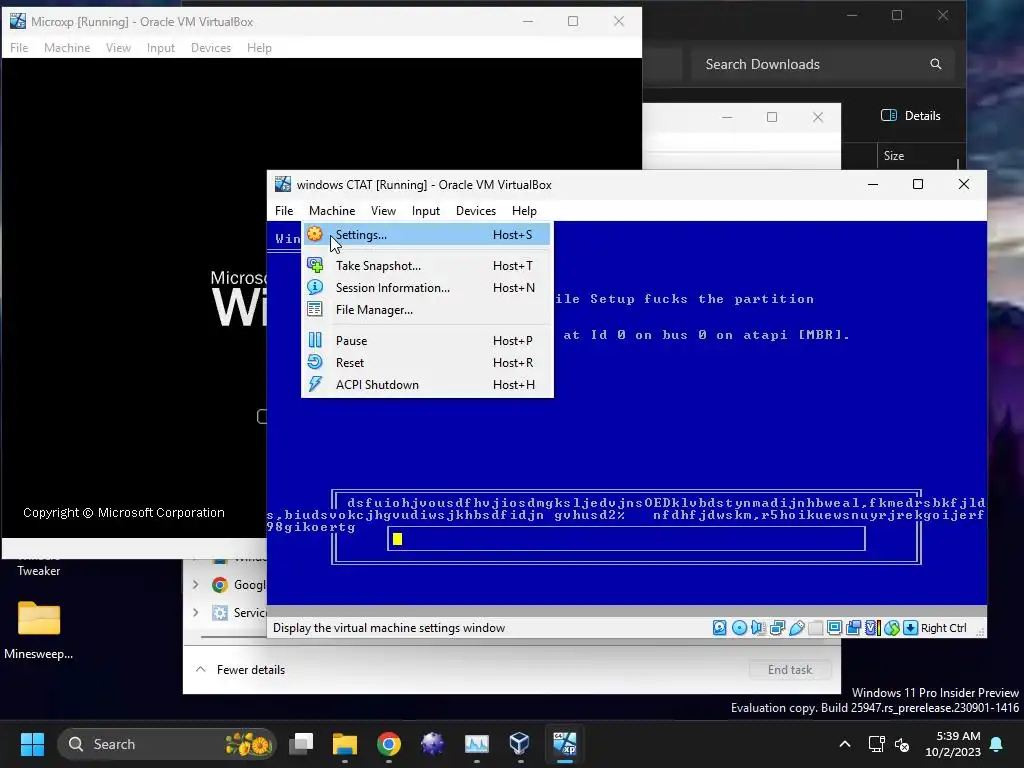This screenshot has height=768, width=1024.
Task: Click search magnifier icon in Explorer
Action: 936,64
